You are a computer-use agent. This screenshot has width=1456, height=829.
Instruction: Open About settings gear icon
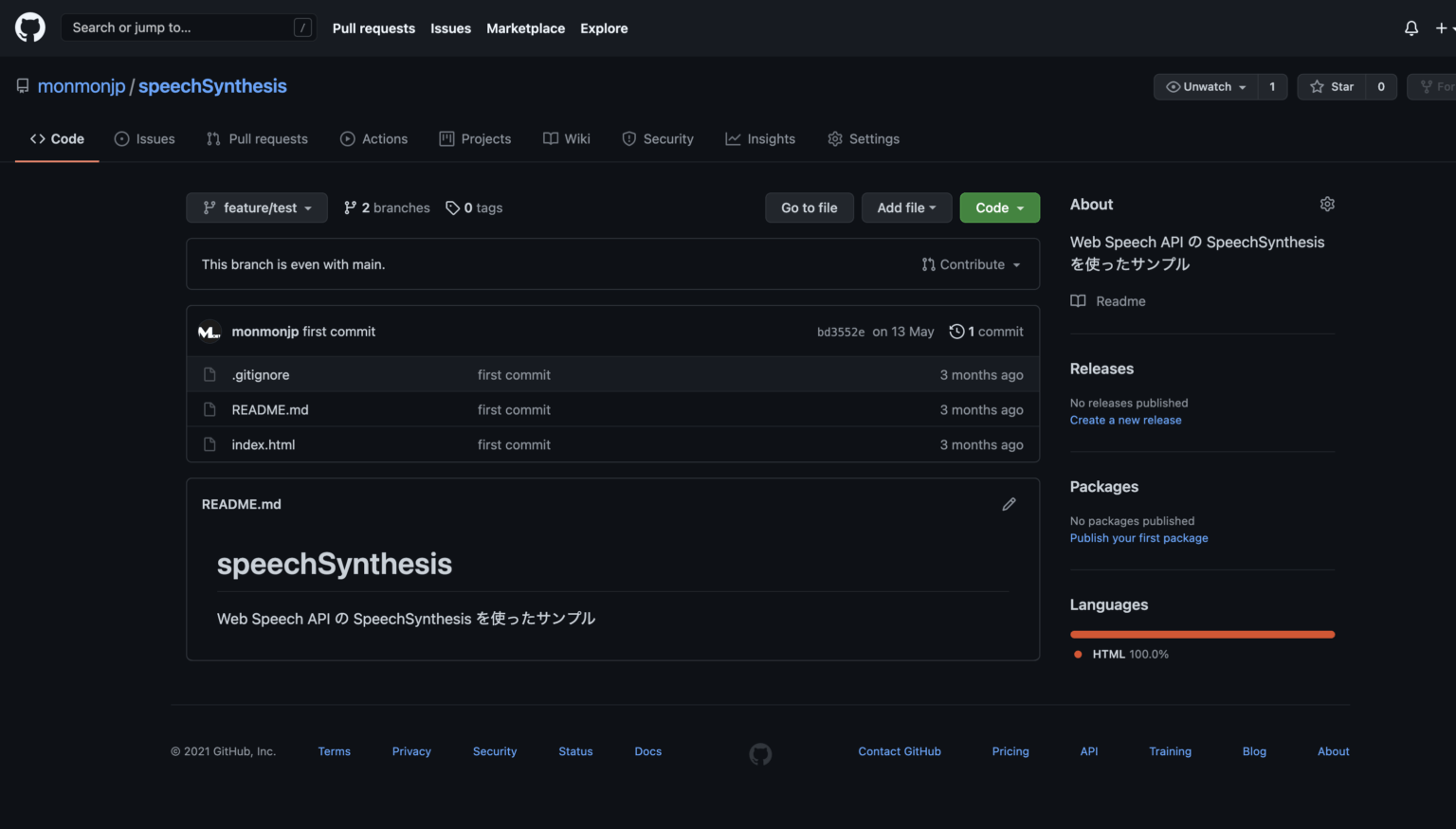tap(1327, 204)
